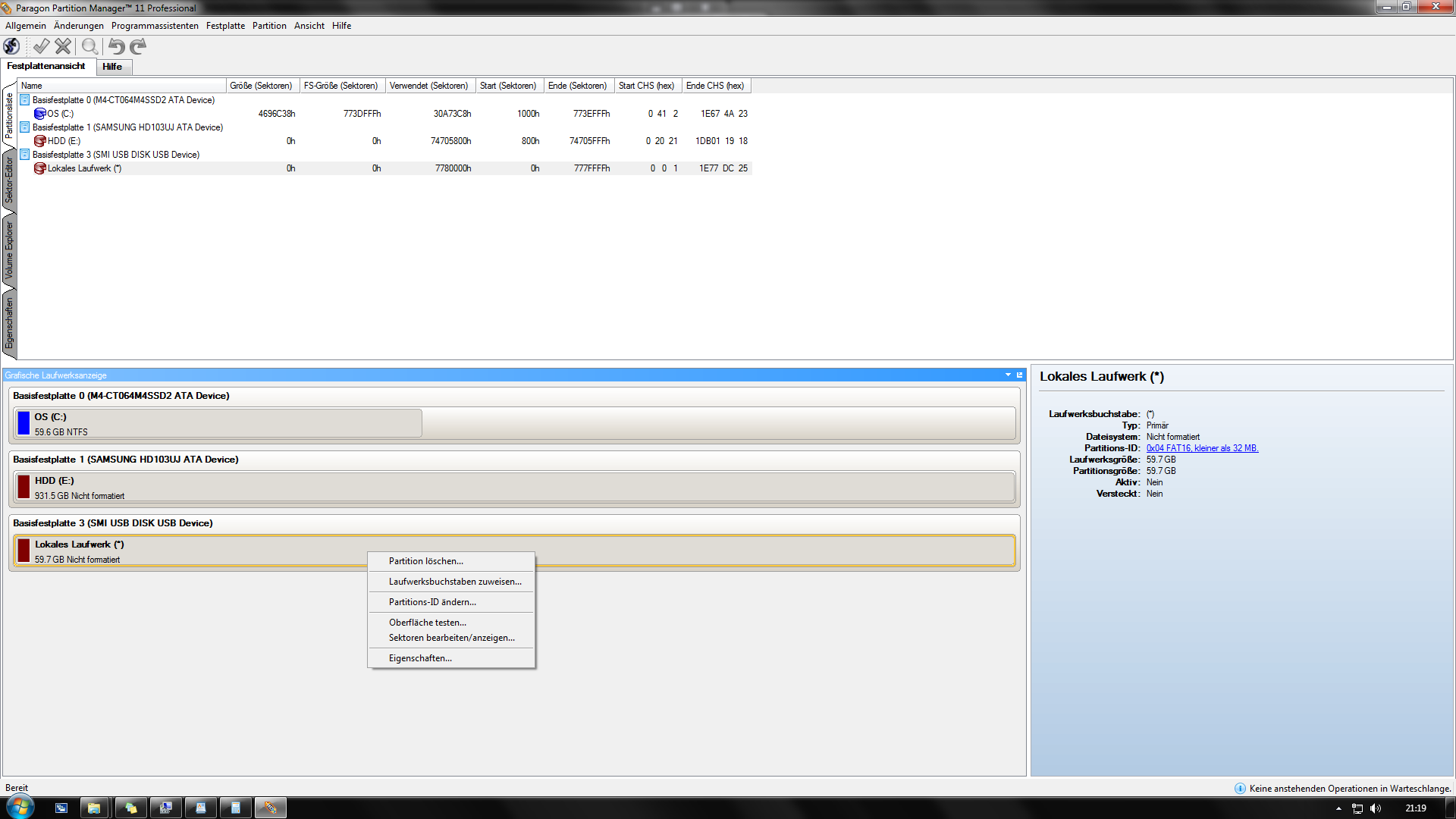1456x819 pixels.
Task: Click the 0x04 FAT16 partition ID link
Action: 1202,448
